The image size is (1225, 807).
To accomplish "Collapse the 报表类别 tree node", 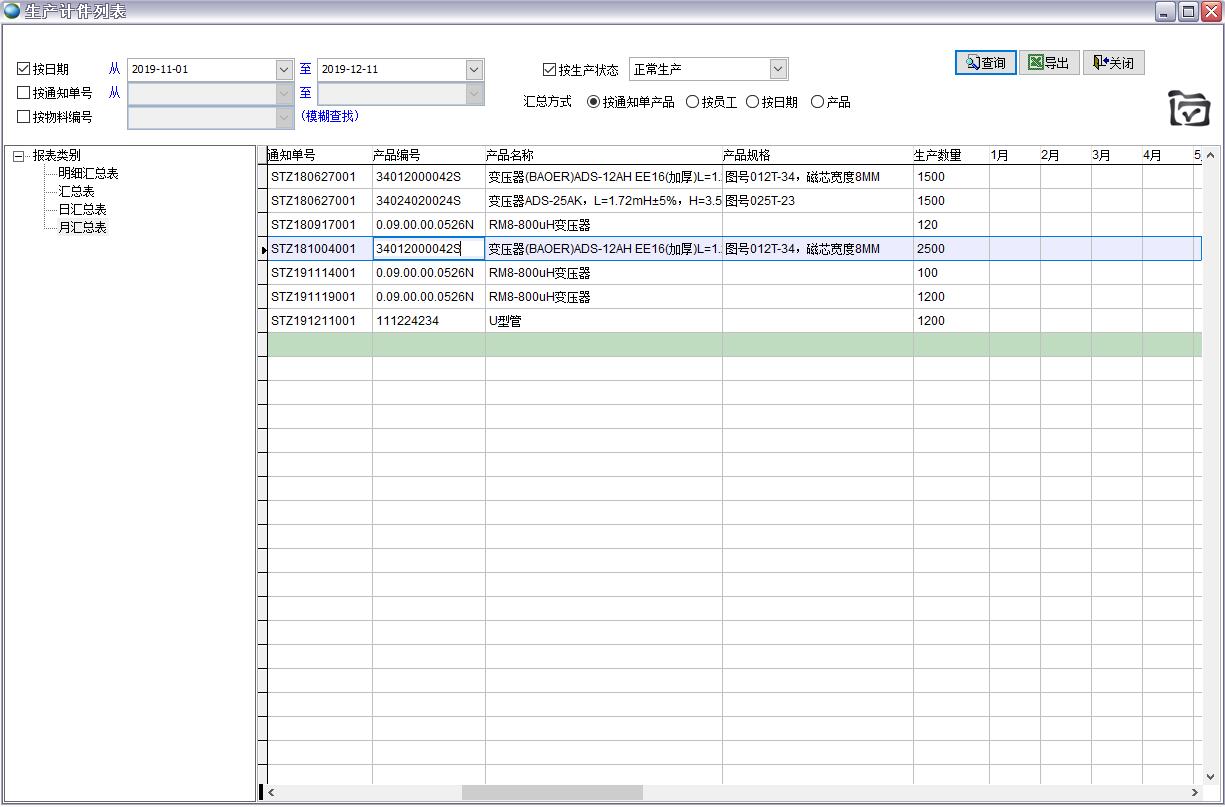I will pyautogui.click(x=18, y=156).
